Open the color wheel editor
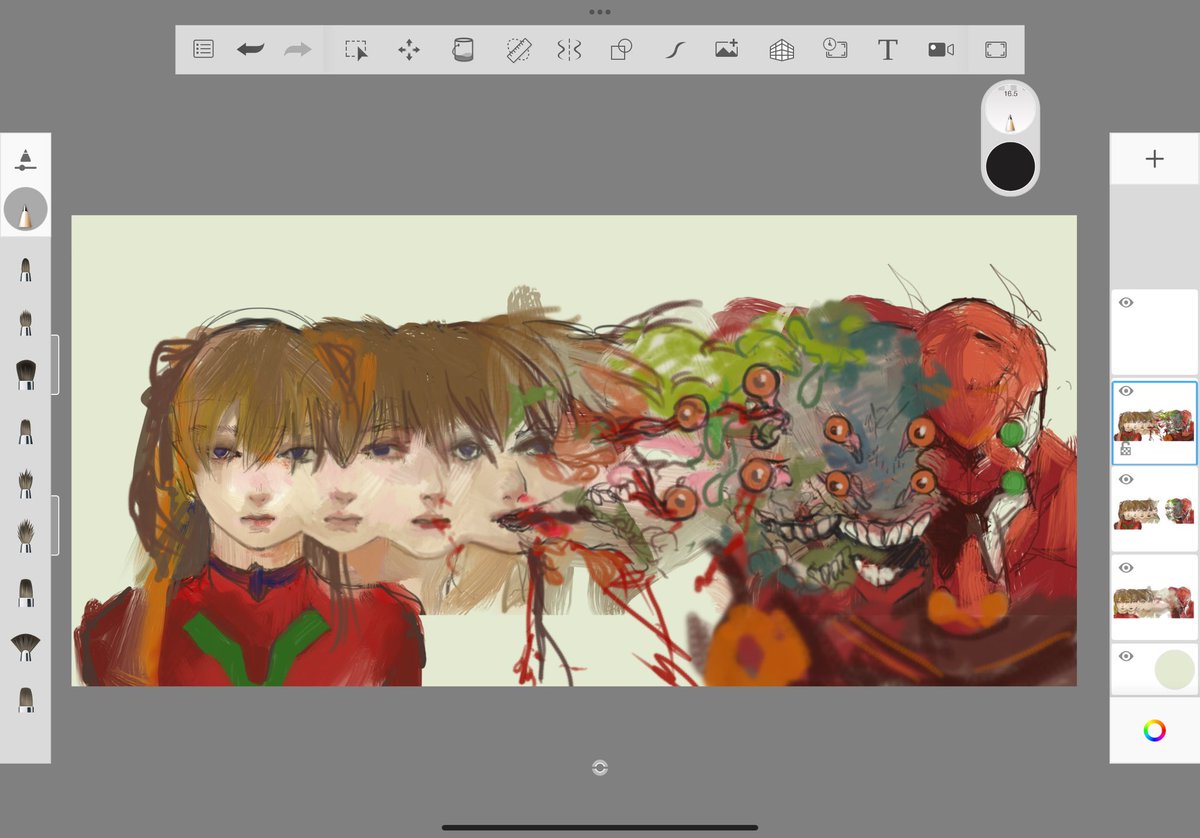The width and height of the screenshot is (1200, 838). coord(1154,730)
